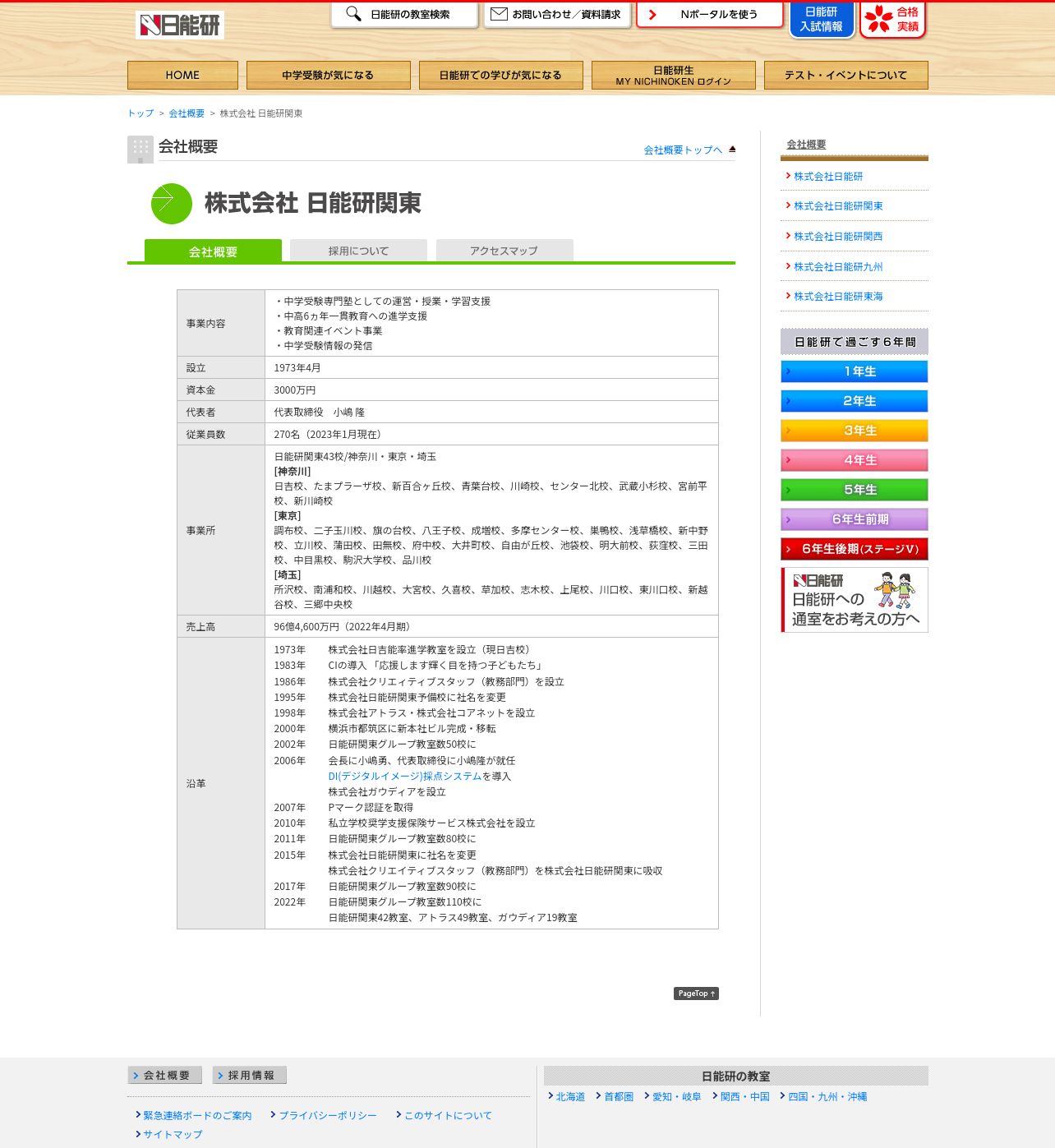
Task: Click 会社概要トップへ link
Action: (683, 150)
